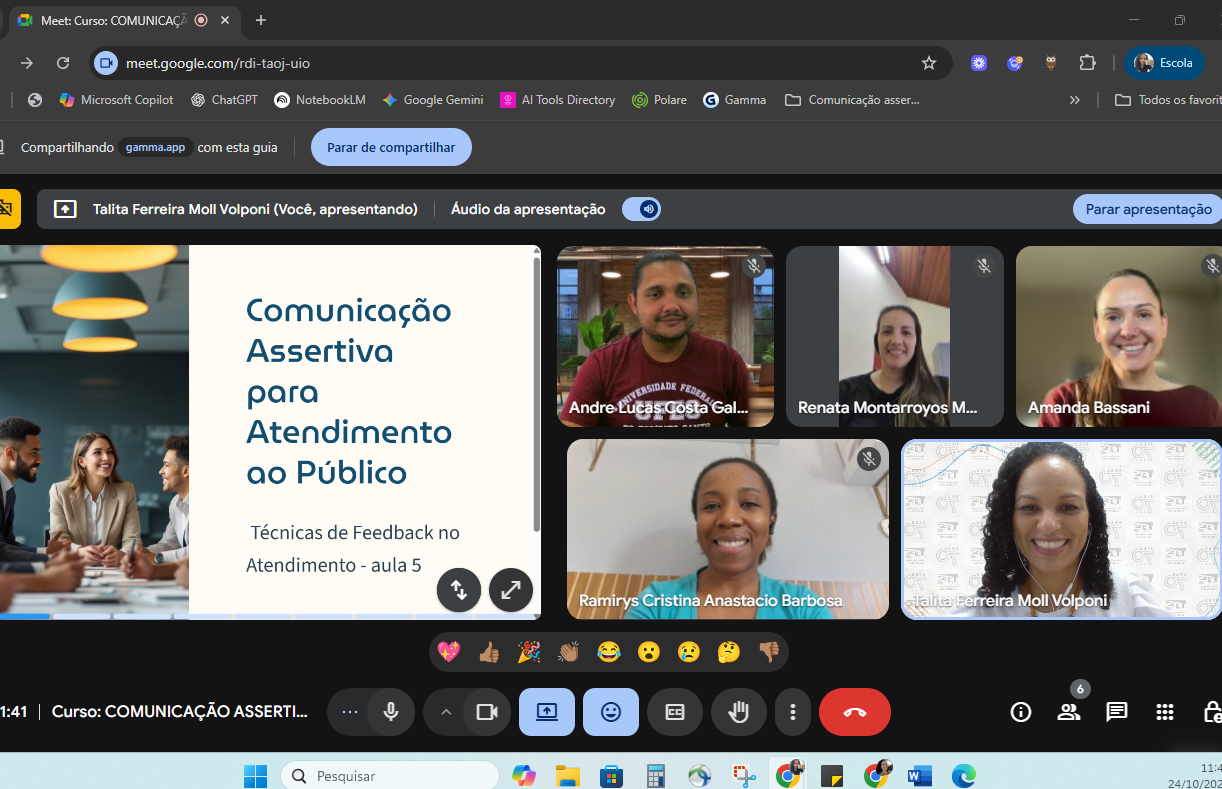Image resolution: width=1222 pixels, height=789 pixels.
Task: Click the Windows taskbar Pesquisar search box
Action: click(x=390, y=776)
